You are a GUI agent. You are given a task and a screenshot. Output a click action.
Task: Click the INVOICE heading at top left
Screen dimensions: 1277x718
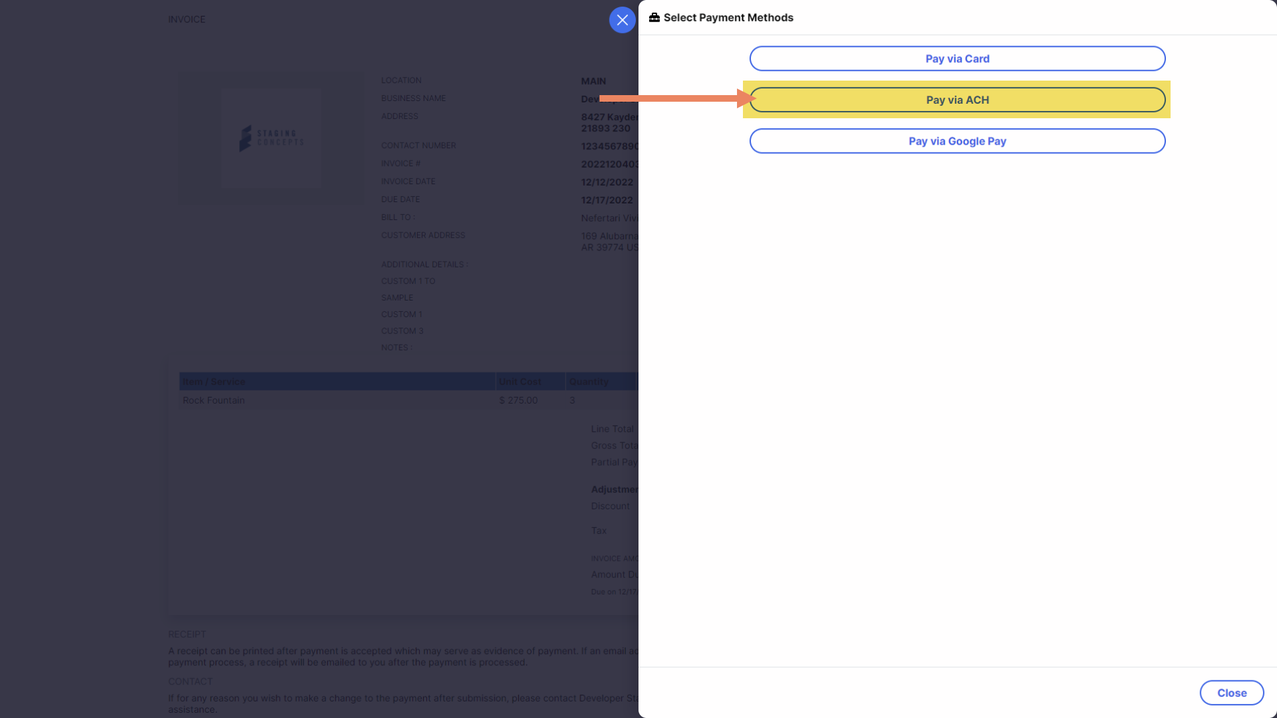[x=187, y=20]
